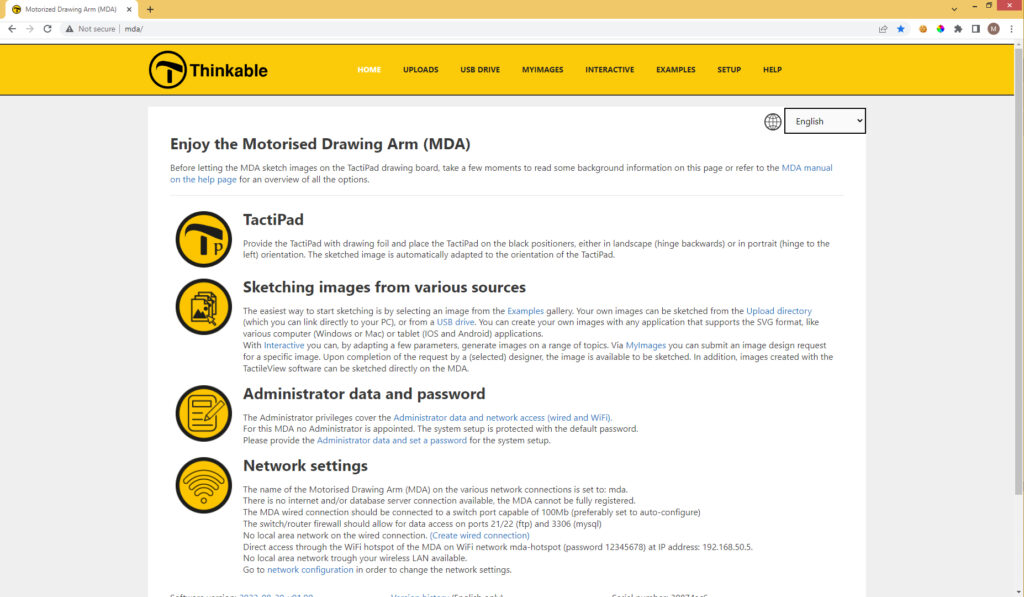The width and height of the screenshot is (1024, 597).
Task: Open the Extensions puzzle icon
Action: (958, 29)
